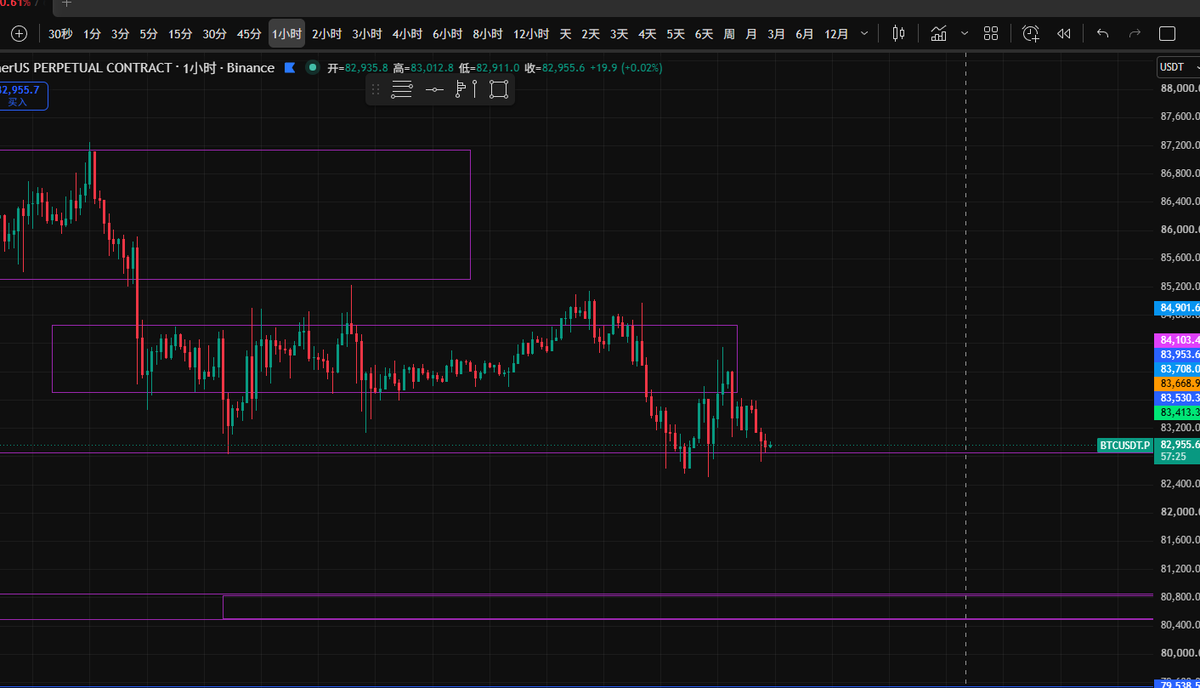Select the horizontal ray line tool

(434, 89)
